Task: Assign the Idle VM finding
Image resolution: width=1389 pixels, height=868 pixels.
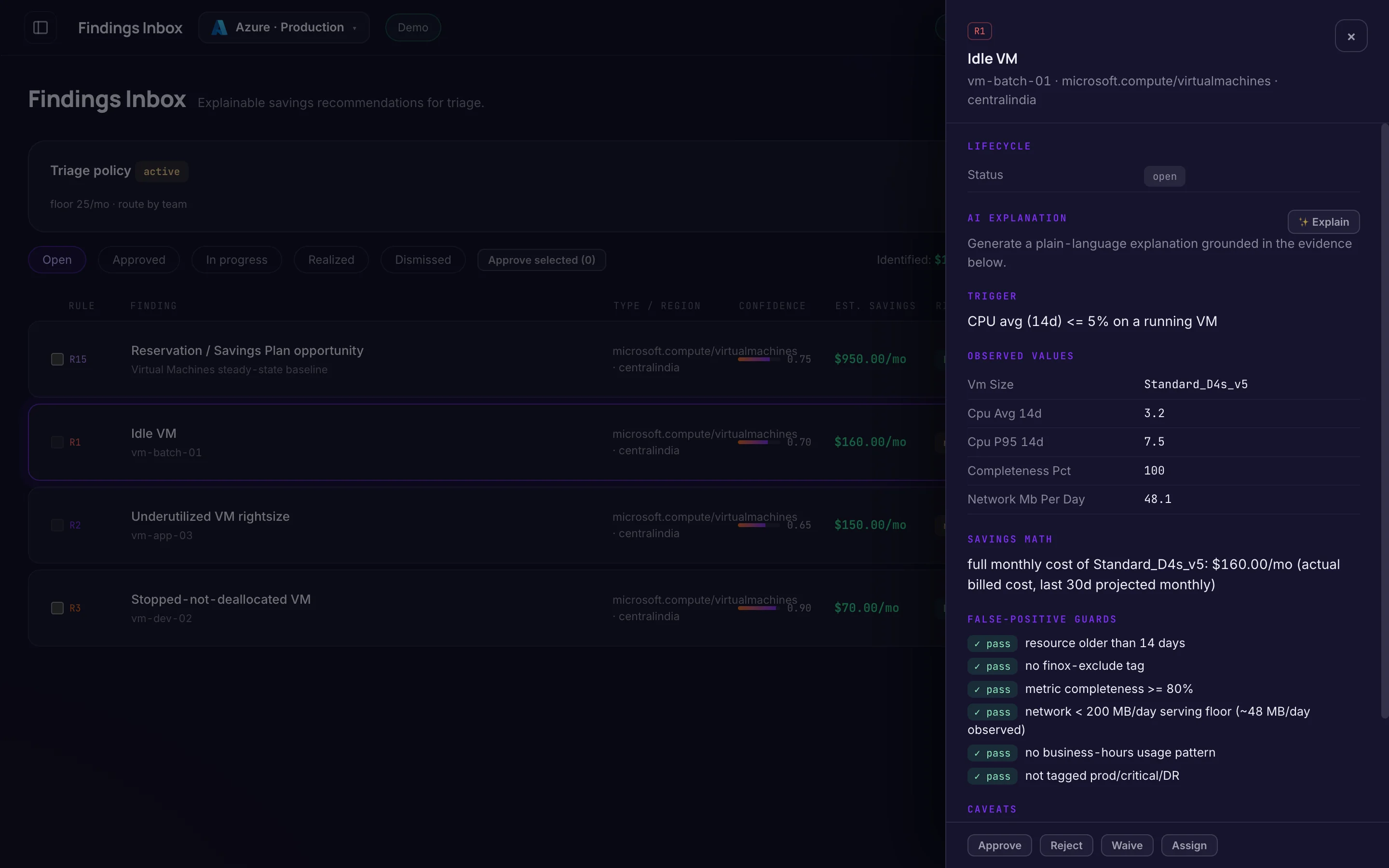Action: coord(1189,846)
